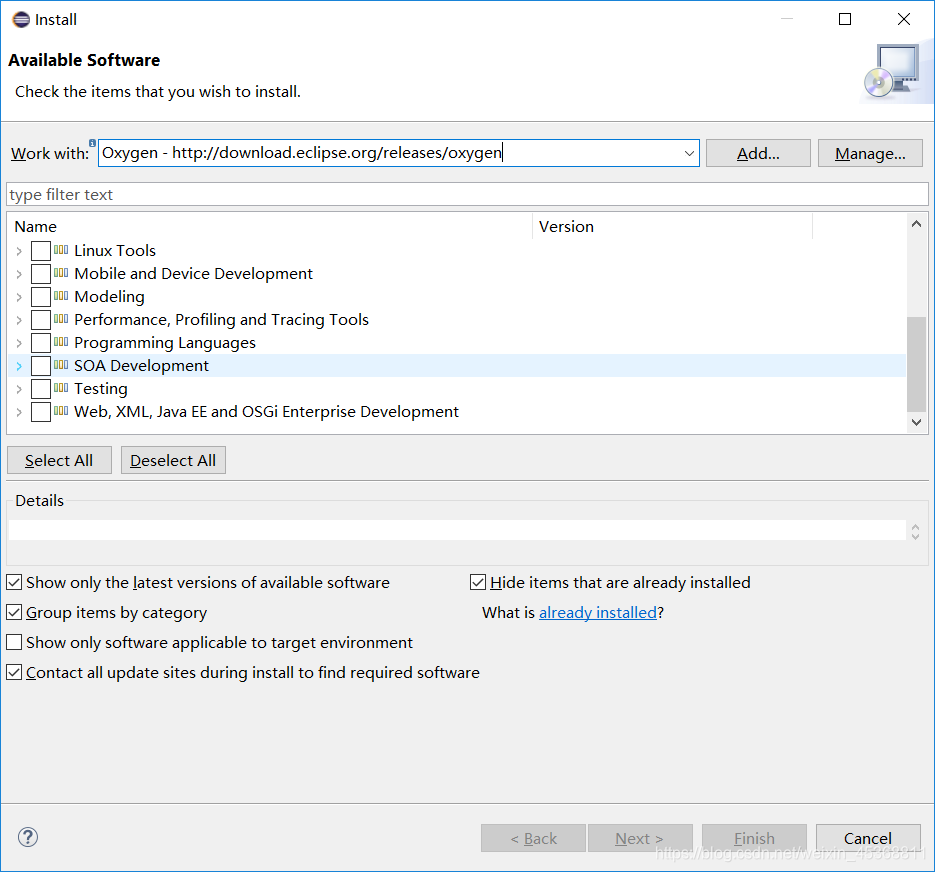Expand Performance, Profiling and Tracing Tools node

coord(19,320)
